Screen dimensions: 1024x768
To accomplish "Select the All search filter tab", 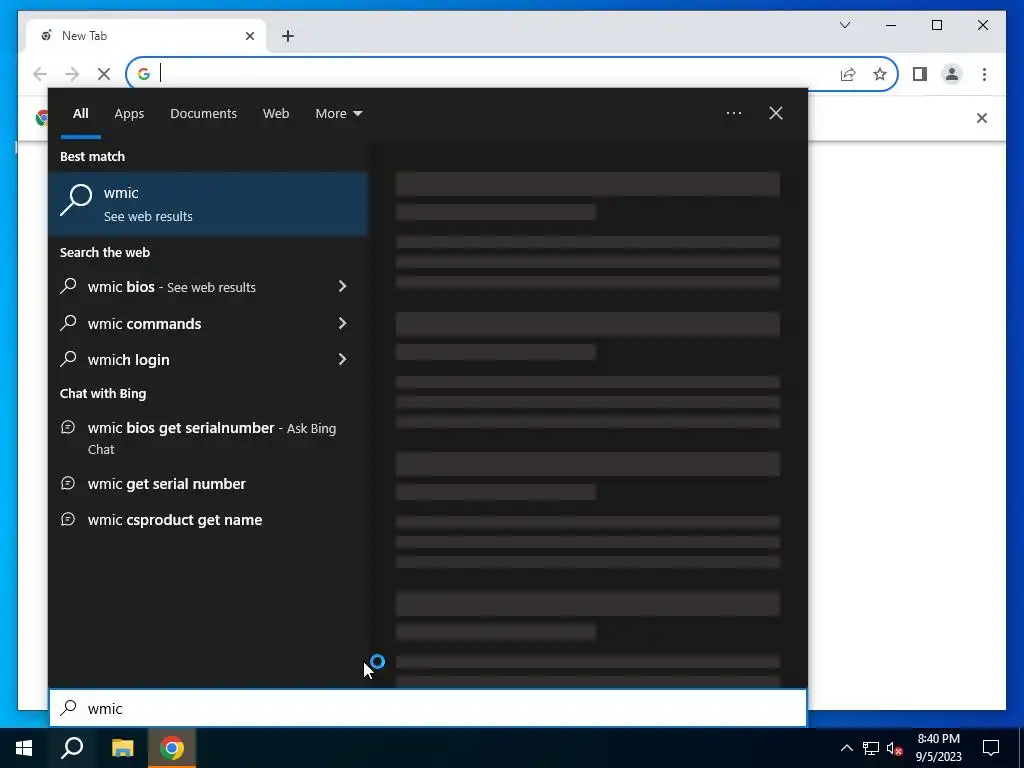I will (80, 114).
